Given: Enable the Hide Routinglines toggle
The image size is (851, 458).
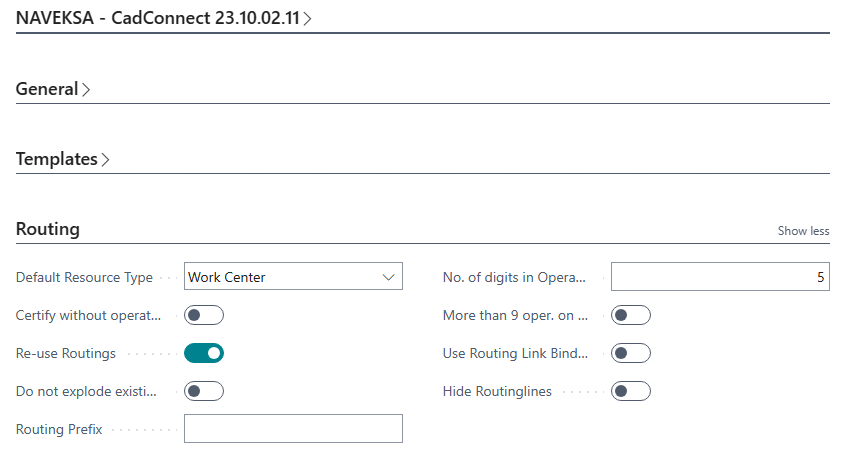Looking at the screenshot, I should tap(631, 391).
